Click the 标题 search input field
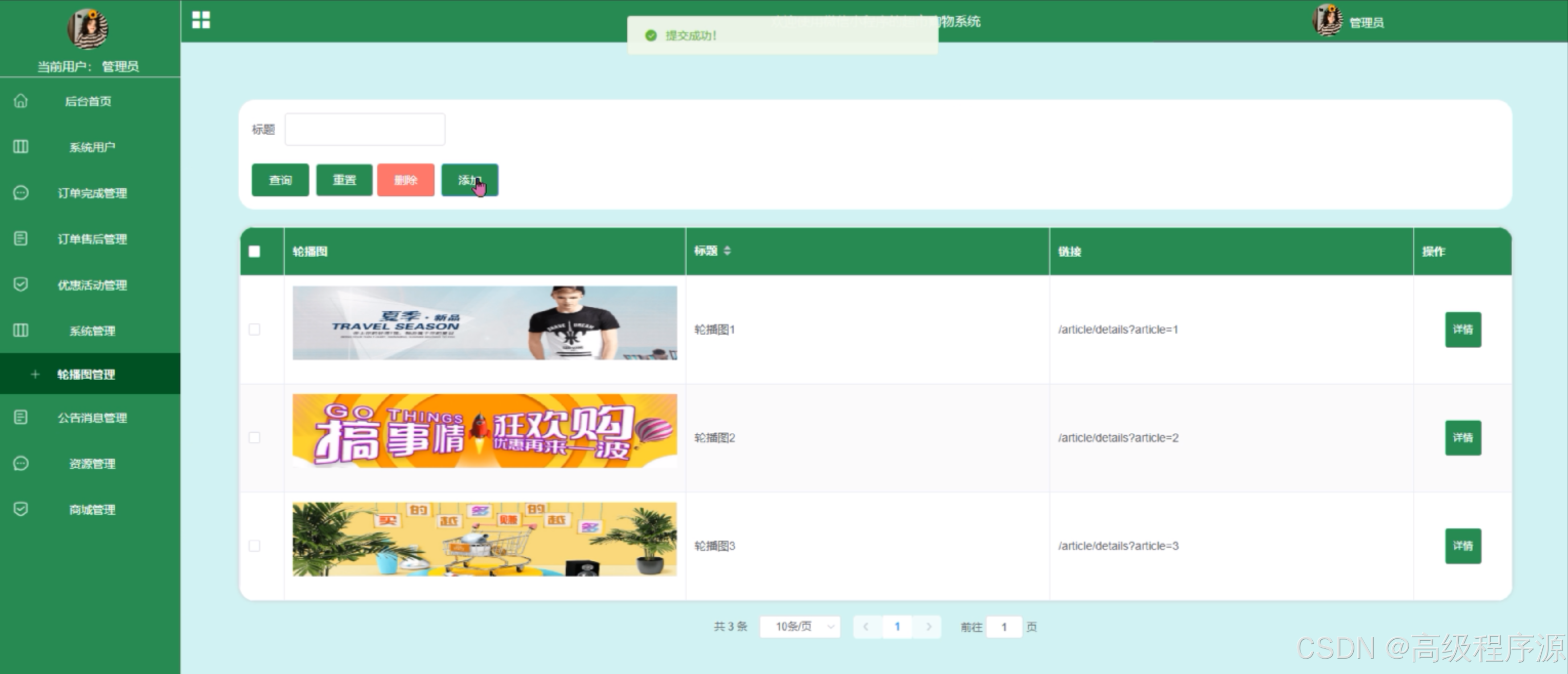 pos(365,129)
